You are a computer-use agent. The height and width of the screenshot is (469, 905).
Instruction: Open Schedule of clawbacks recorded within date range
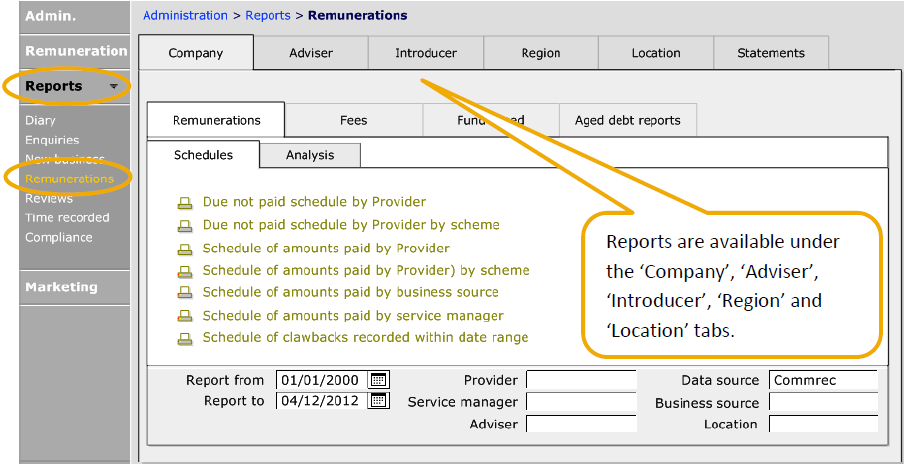(365, 337)
